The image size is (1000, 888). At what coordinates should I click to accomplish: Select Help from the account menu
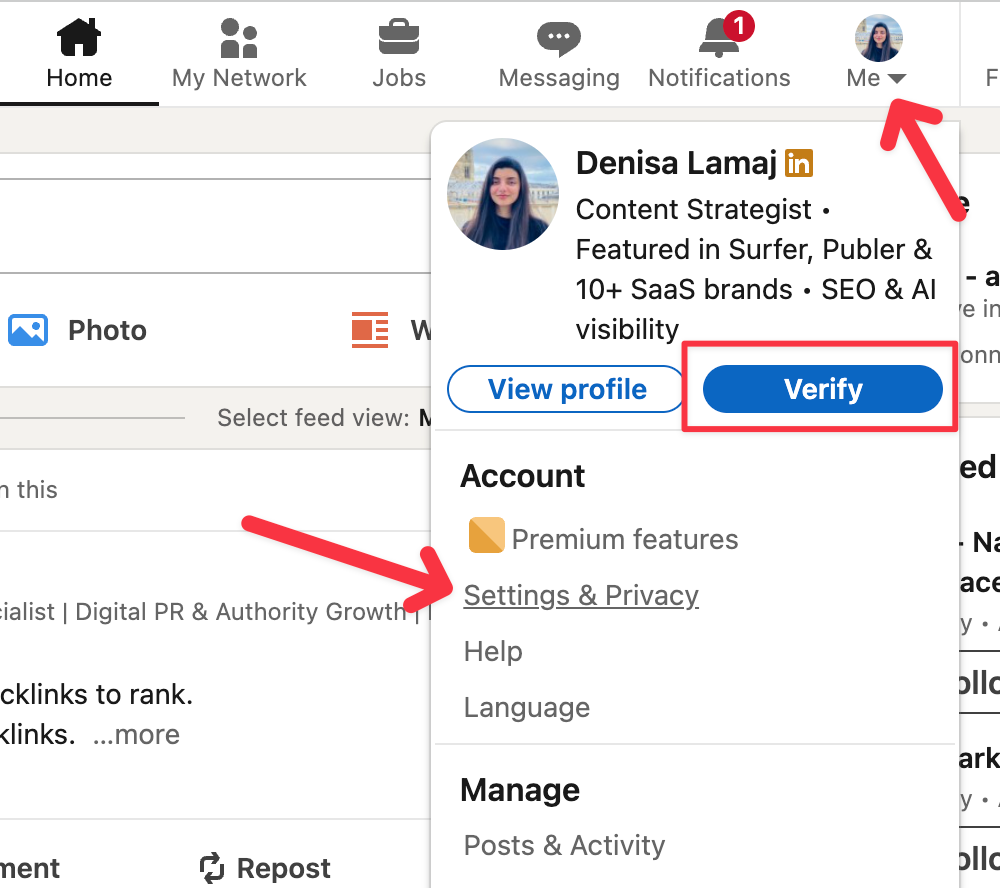492,651
